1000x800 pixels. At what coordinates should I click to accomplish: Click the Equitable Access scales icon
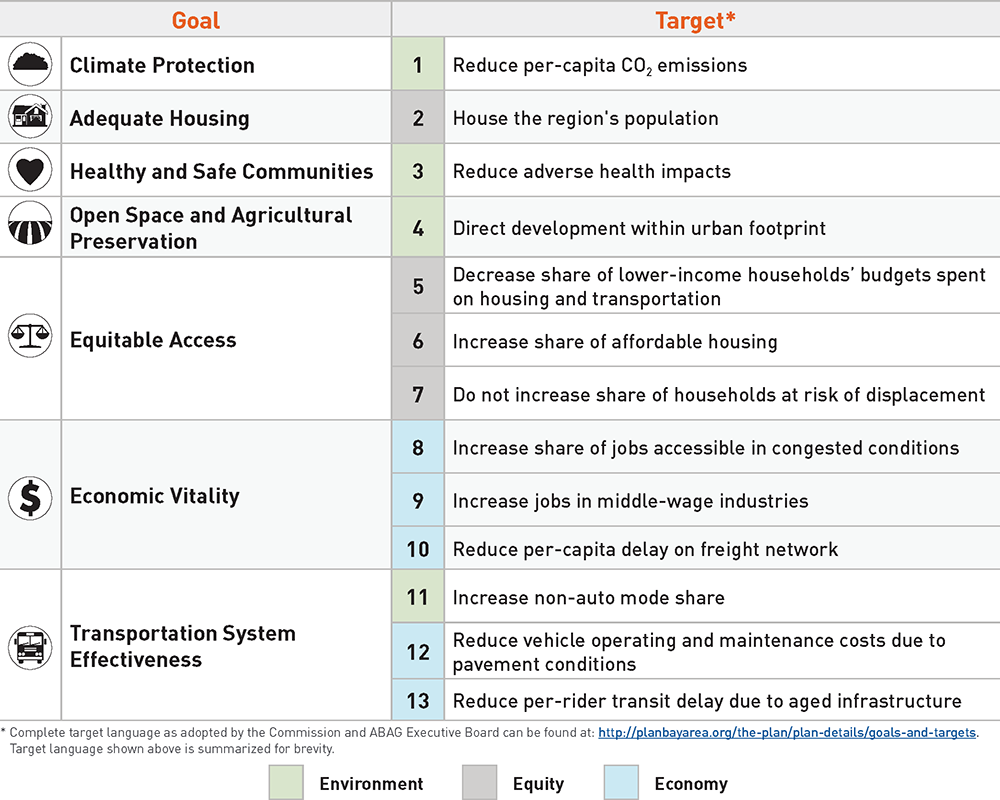(30, 336)
